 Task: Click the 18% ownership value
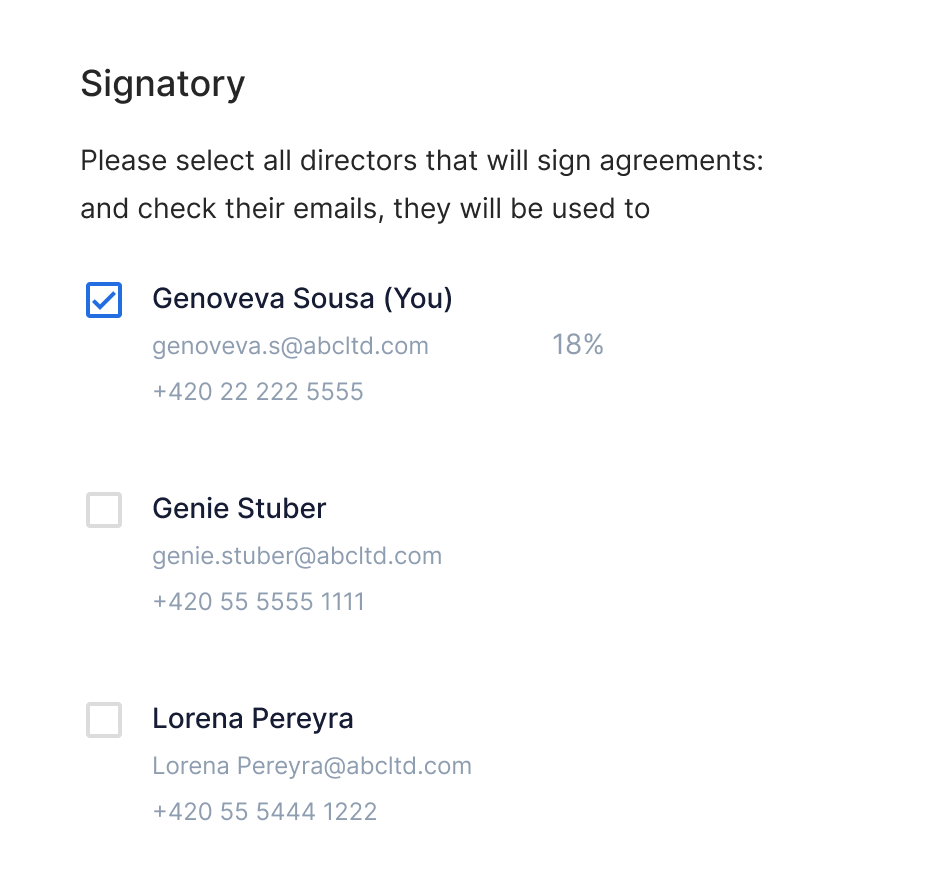578,345
